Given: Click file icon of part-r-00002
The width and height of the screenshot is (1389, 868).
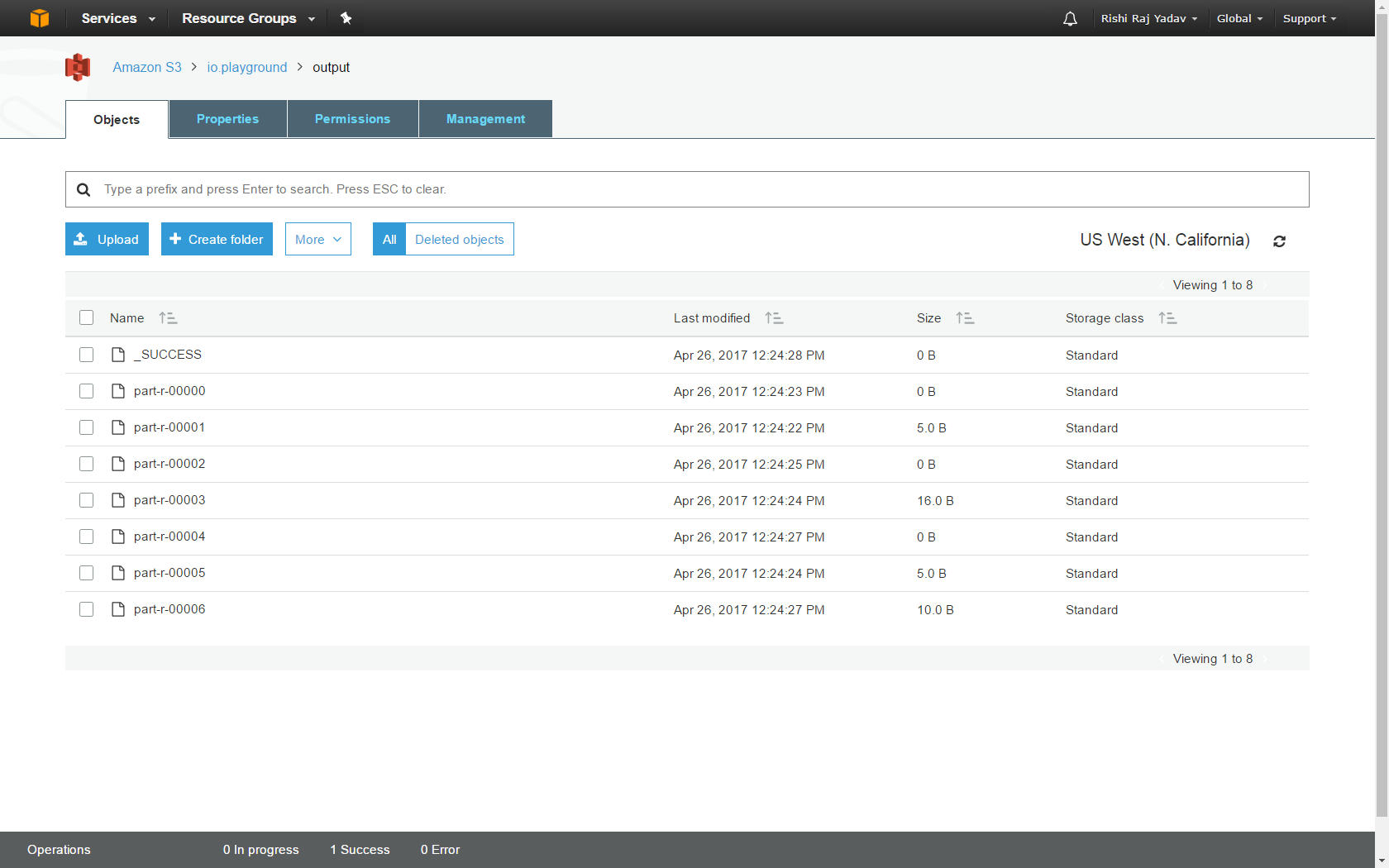Looking at the screenshot, I should [118, 464].
